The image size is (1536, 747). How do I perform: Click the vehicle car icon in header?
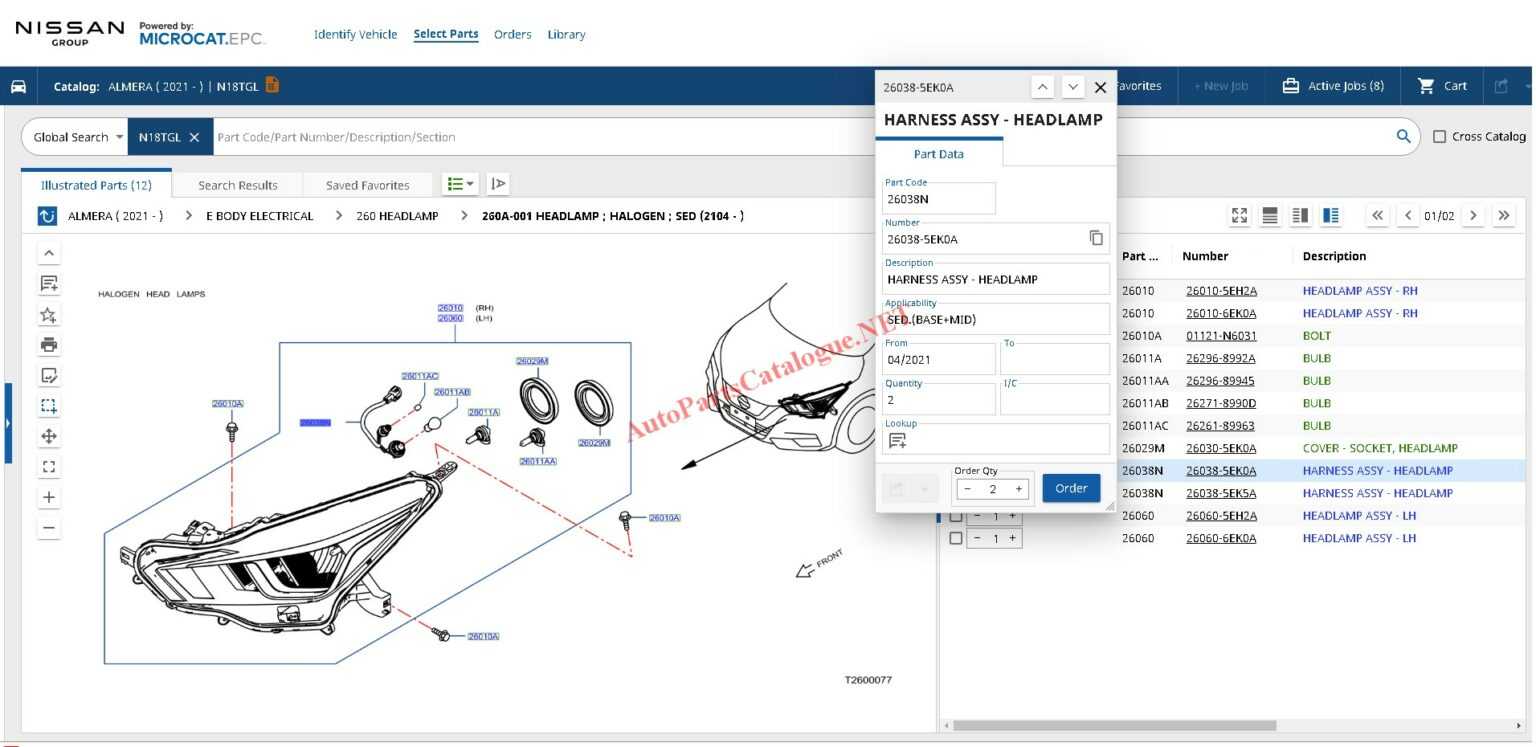(x=18, y=86)
